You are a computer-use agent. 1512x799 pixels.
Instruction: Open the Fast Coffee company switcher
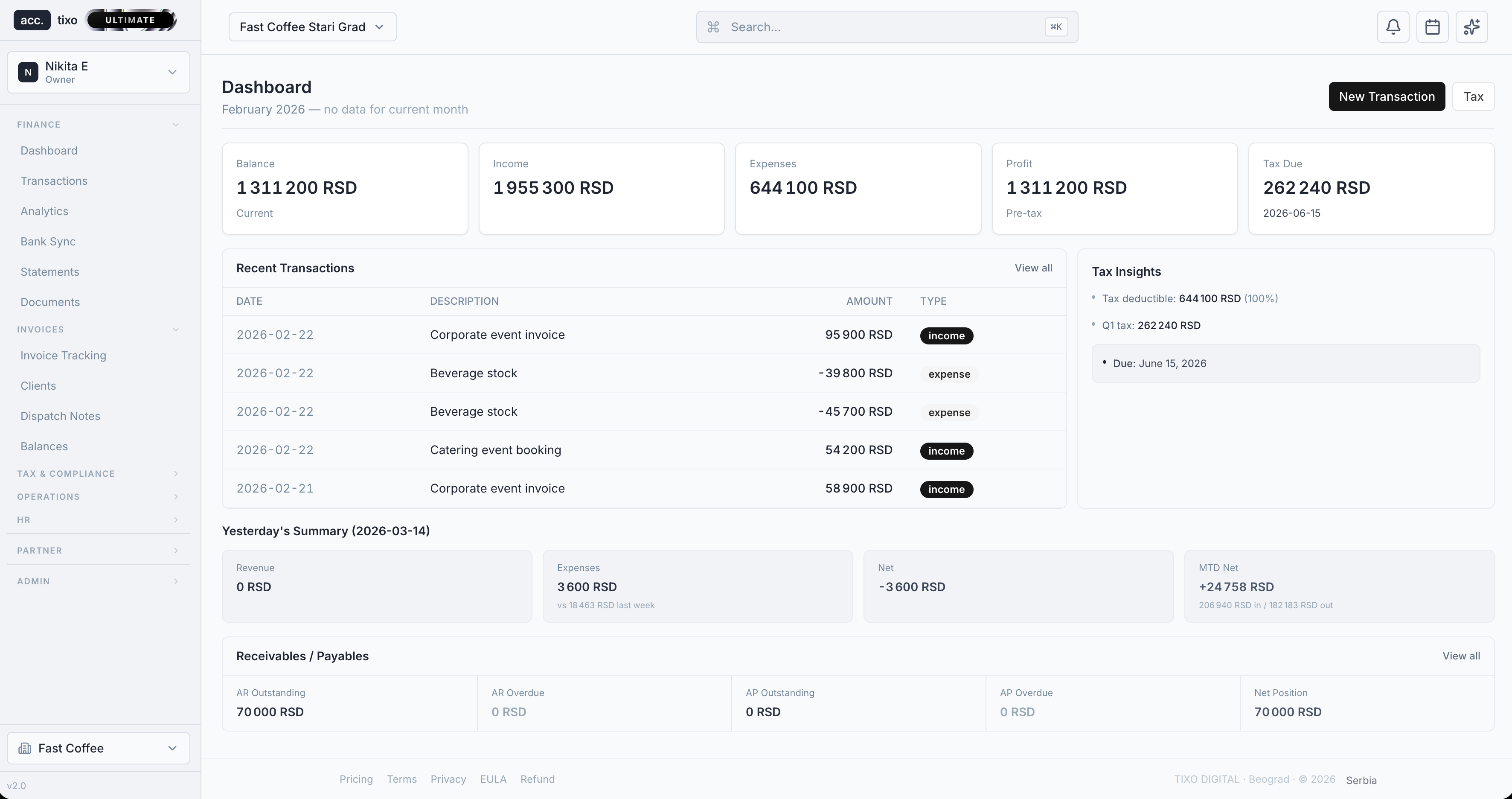[97, 748]
